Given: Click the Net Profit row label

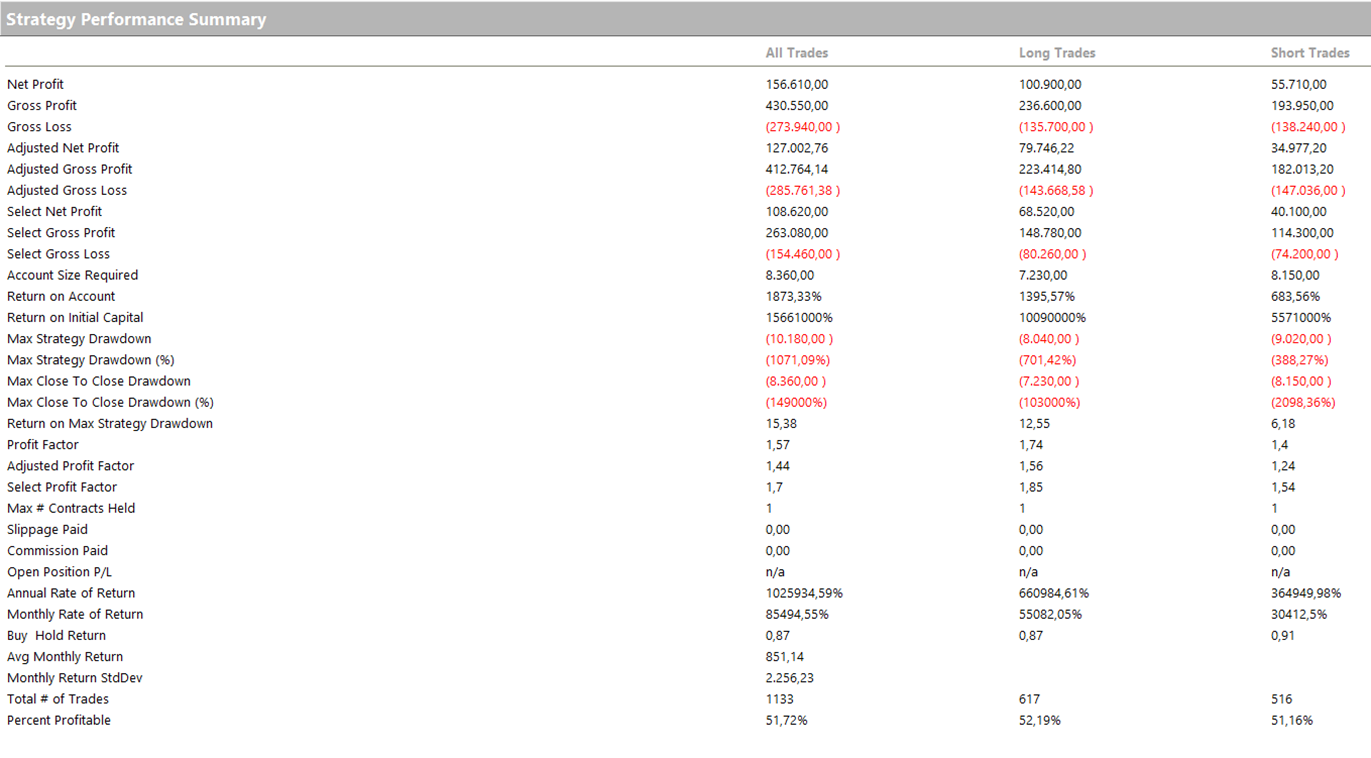Looking at the screenshot, I should (x=36, y=84).
